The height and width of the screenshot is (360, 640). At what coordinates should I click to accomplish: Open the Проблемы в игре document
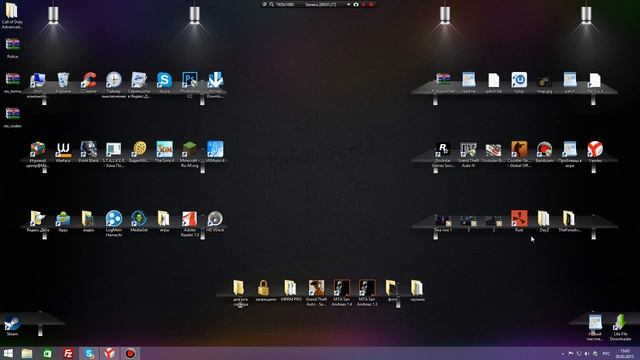(x=570, y=150)
